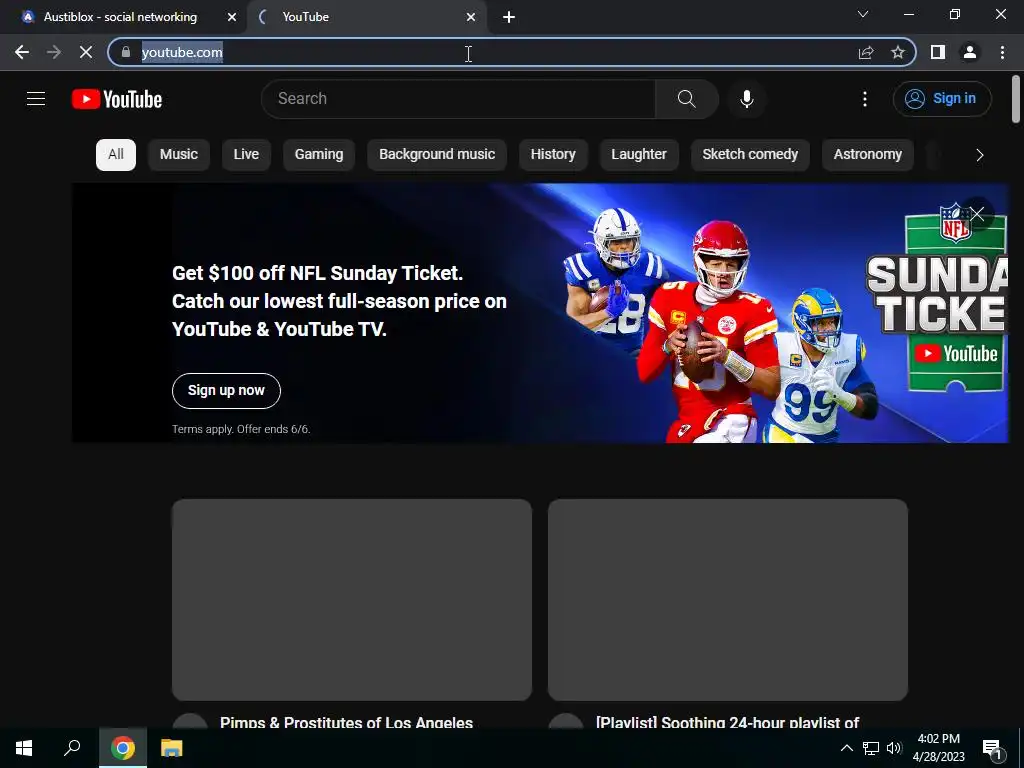Click the Soothing 24-hour playlist title

click(728, 722)
